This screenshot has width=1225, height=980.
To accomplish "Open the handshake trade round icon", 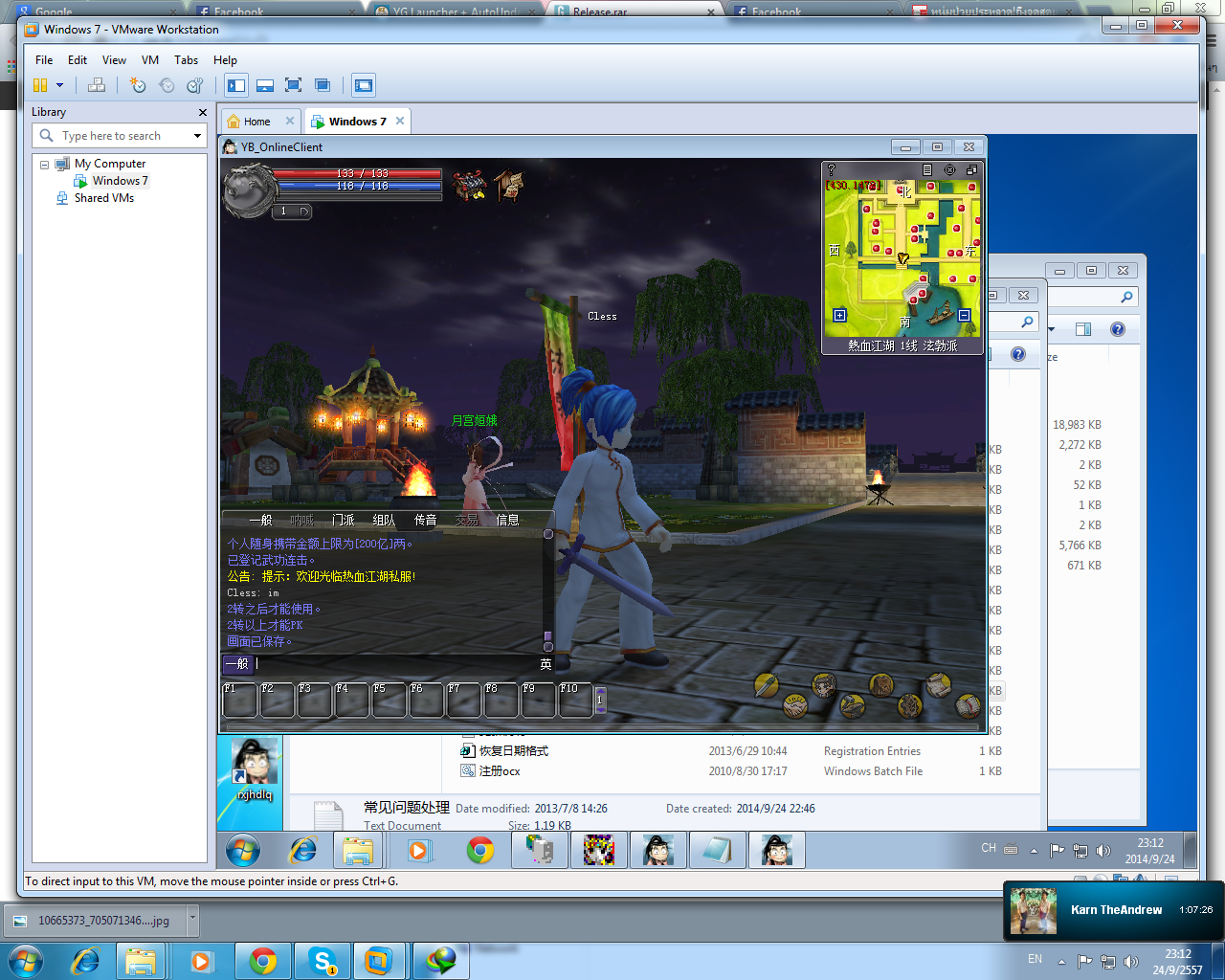I will (795, 706).
